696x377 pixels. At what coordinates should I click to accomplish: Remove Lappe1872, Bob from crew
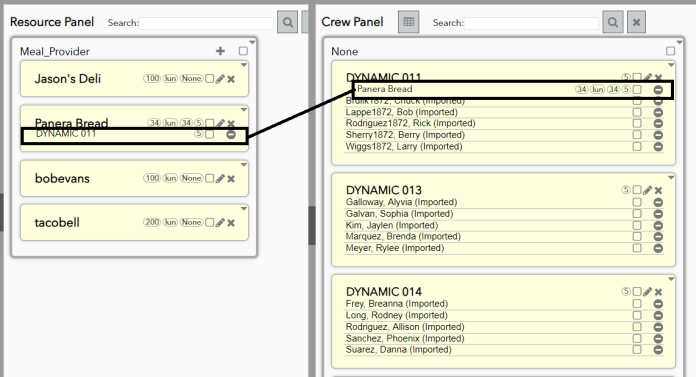pyautogui.click(x=658, y=112)
